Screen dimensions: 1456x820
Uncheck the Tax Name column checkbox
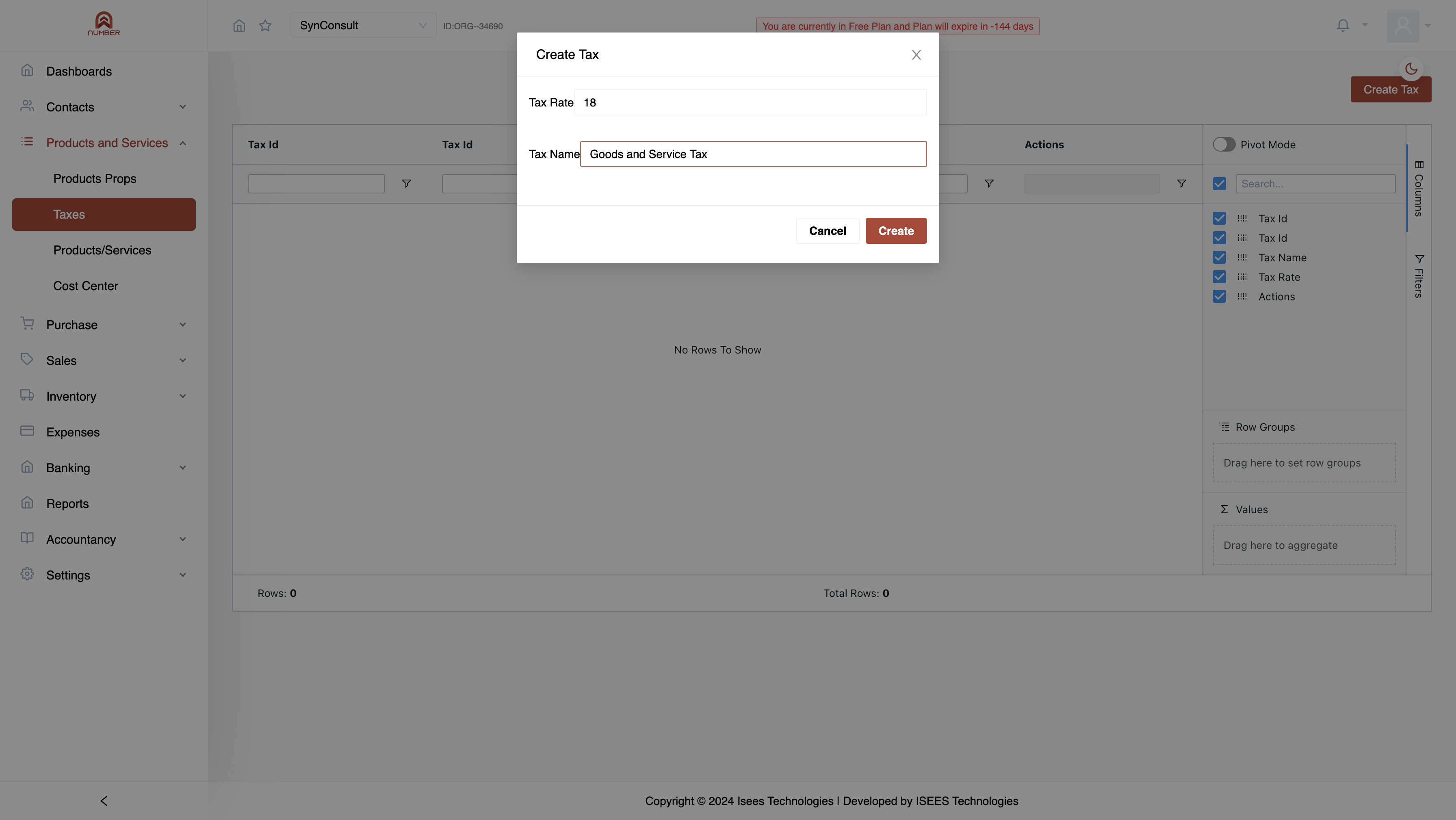coord(1219,257)
